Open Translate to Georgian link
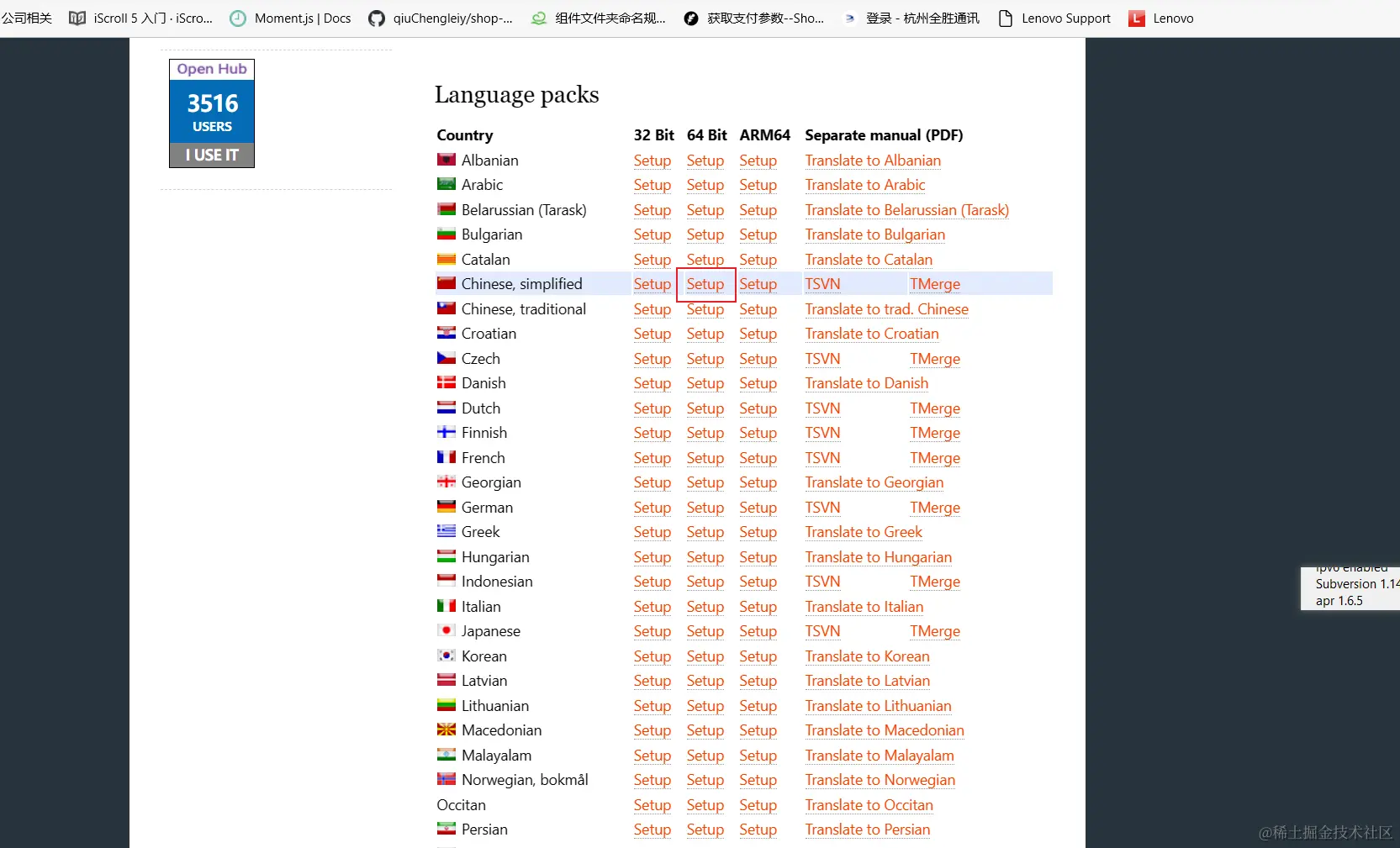The width and height of the screenshot is (1400, 848). click(x=874, y=482)
